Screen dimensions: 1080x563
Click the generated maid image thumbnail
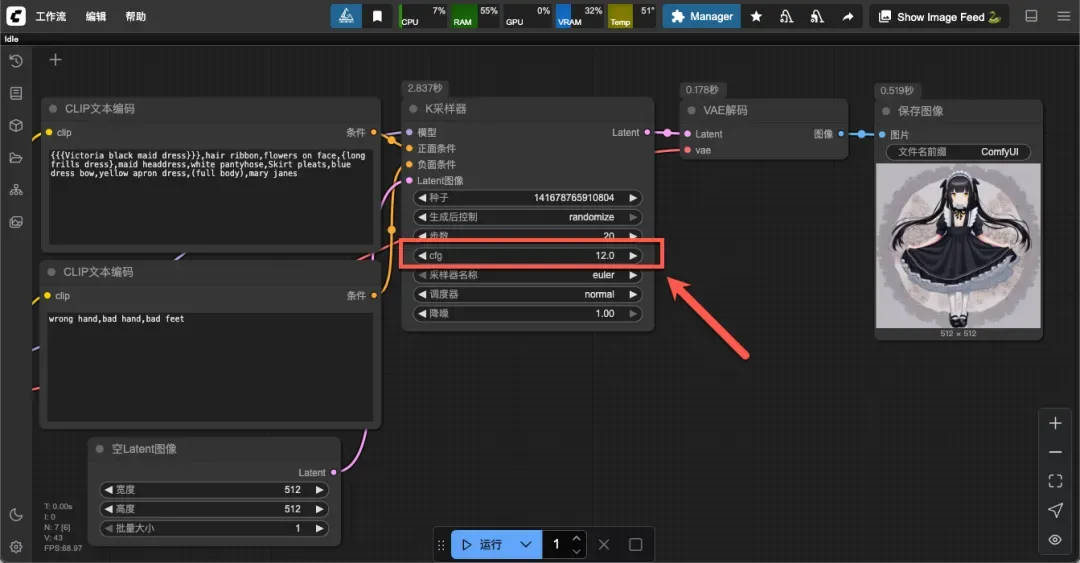(x=958, y=245)
